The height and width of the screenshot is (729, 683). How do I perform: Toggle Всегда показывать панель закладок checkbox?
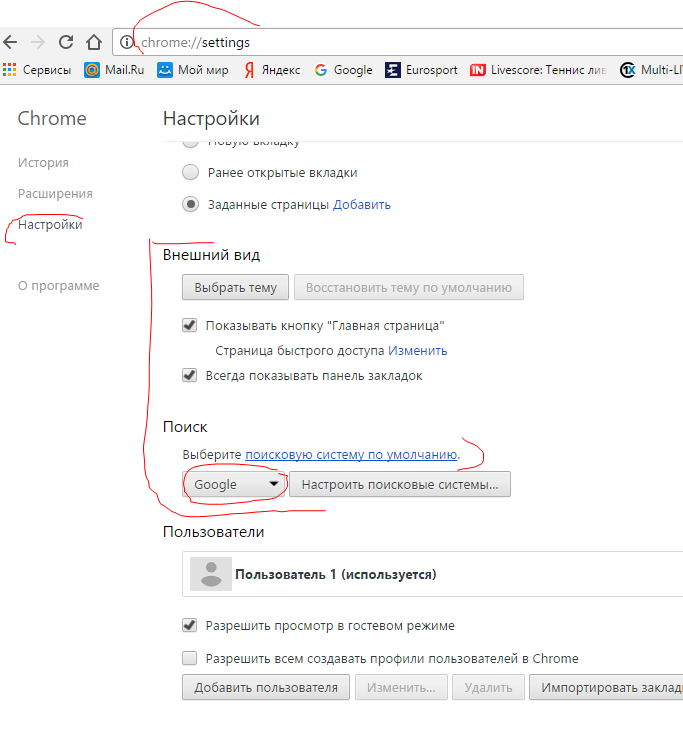[189, 375]
